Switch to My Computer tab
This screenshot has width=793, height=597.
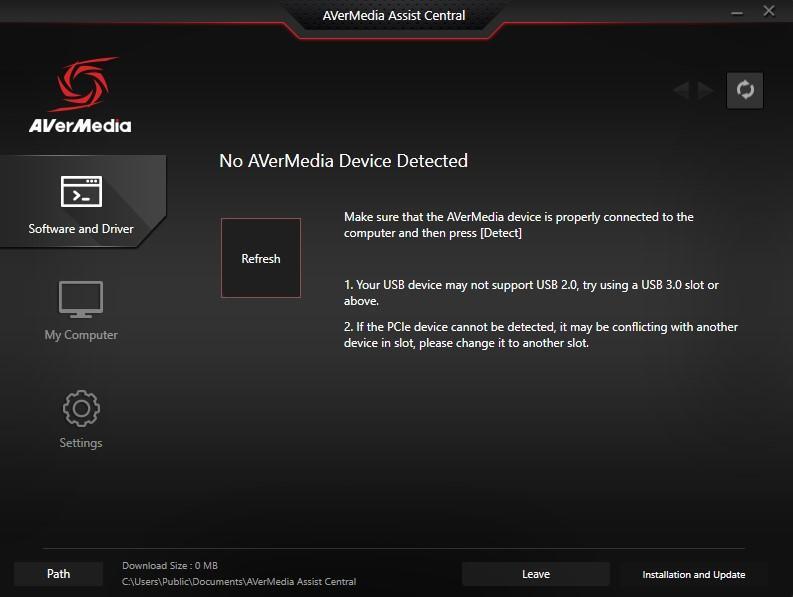81,311
